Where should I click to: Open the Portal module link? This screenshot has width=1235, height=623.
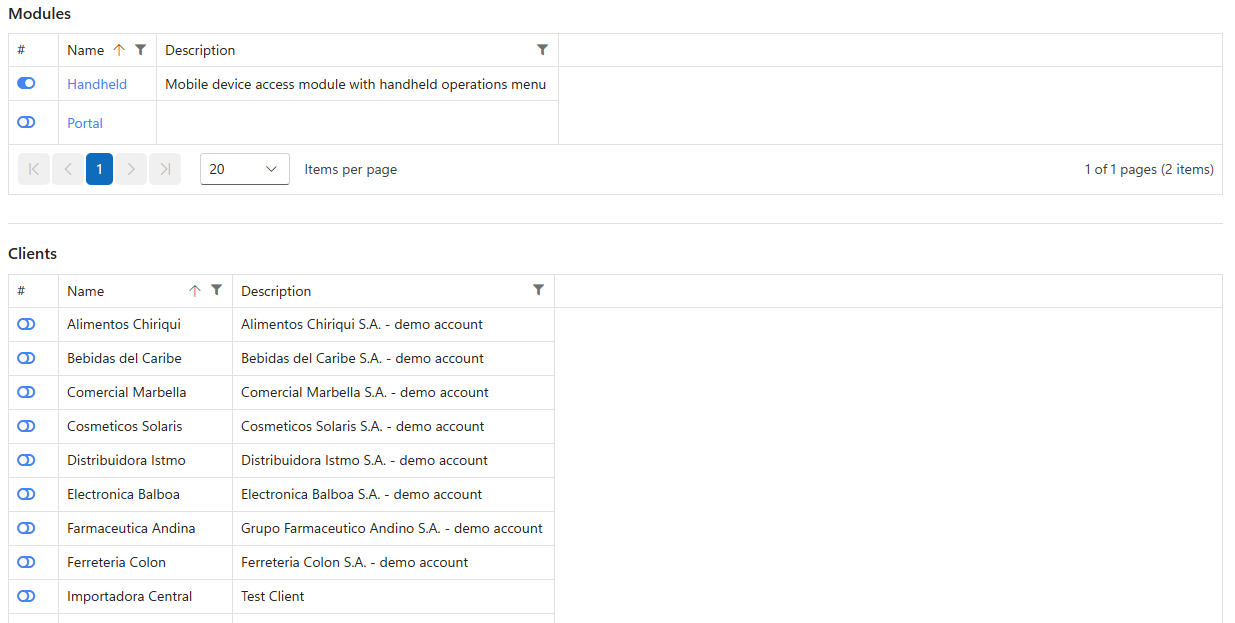[x=85, y=123]
